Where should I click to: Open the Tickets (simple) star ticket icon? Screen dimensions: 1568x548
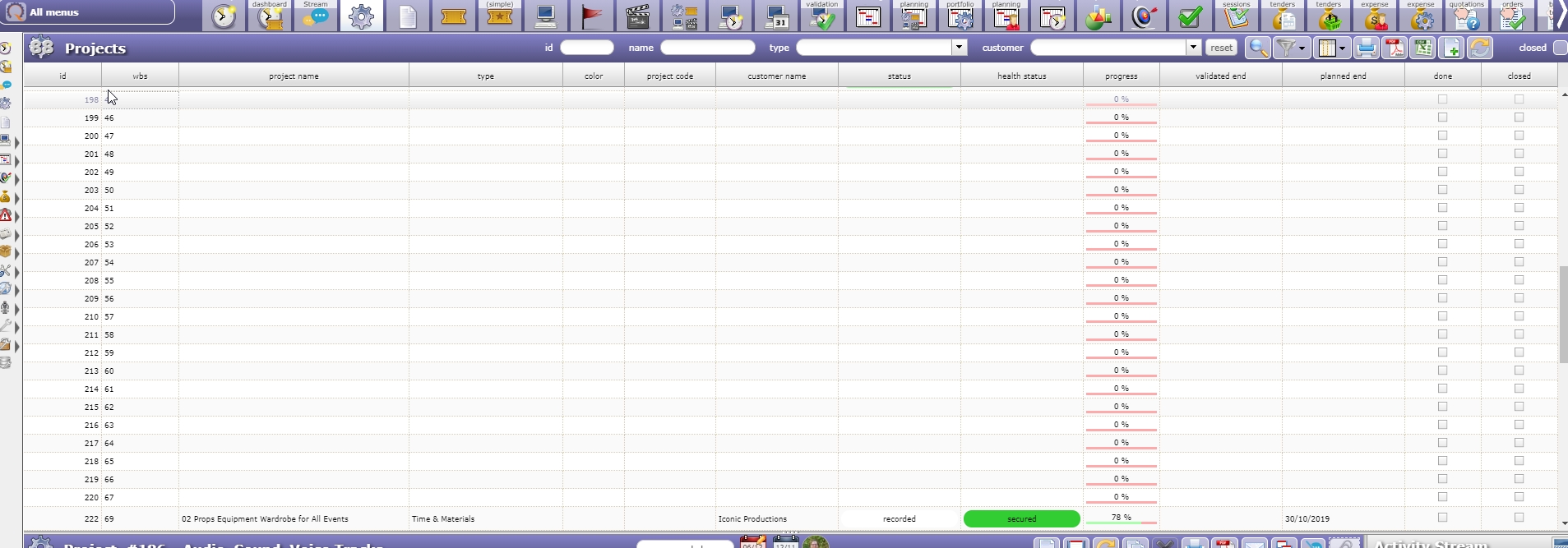coord(500,16)
